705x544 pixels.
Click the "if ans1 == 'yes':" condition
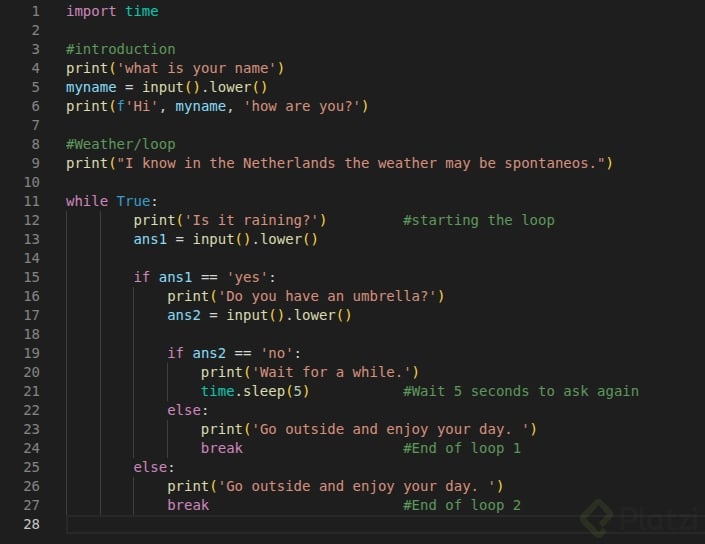click(205, 277)
